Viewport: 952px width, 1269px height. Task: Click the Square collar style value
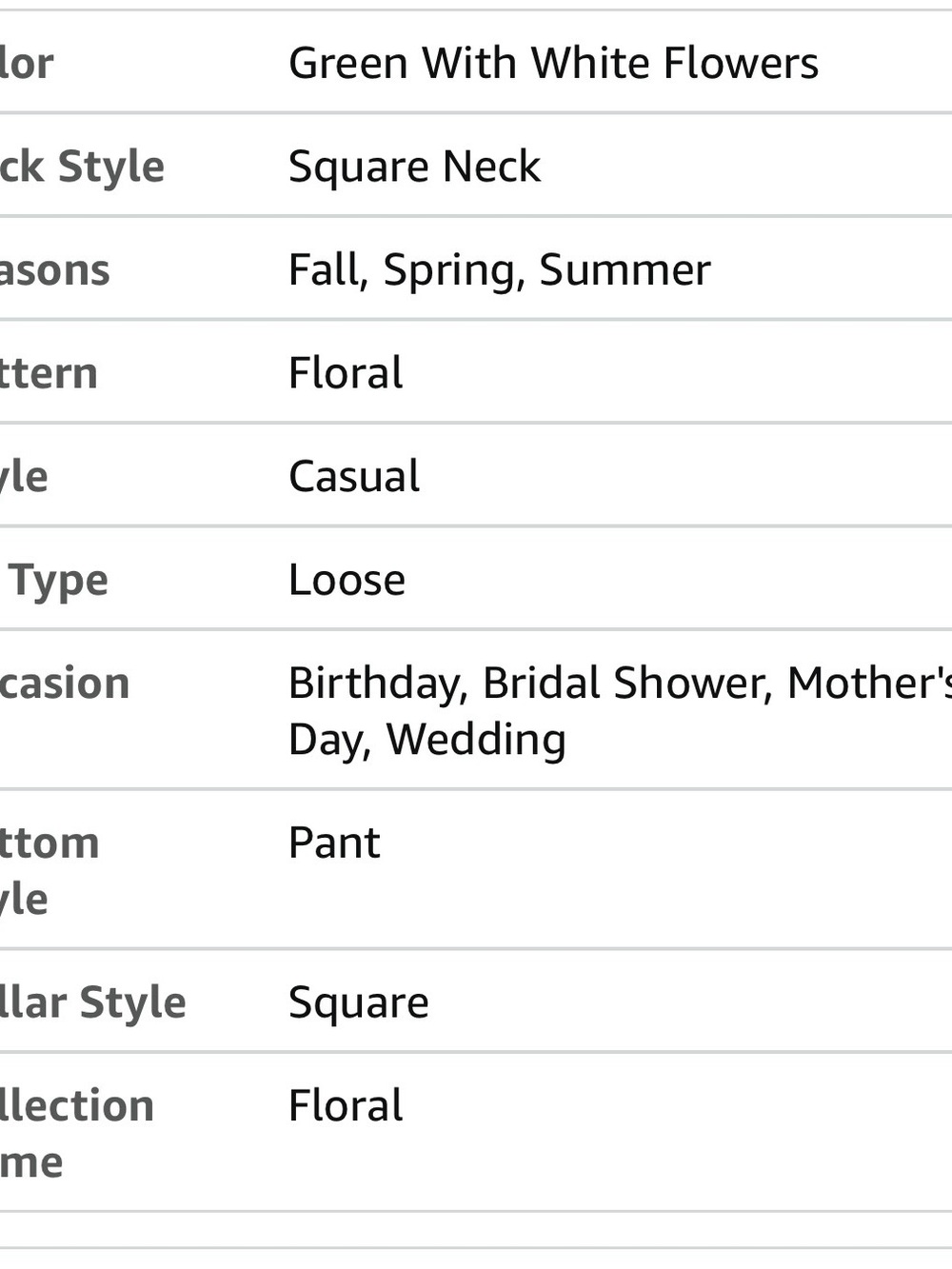coord(359,1004)
